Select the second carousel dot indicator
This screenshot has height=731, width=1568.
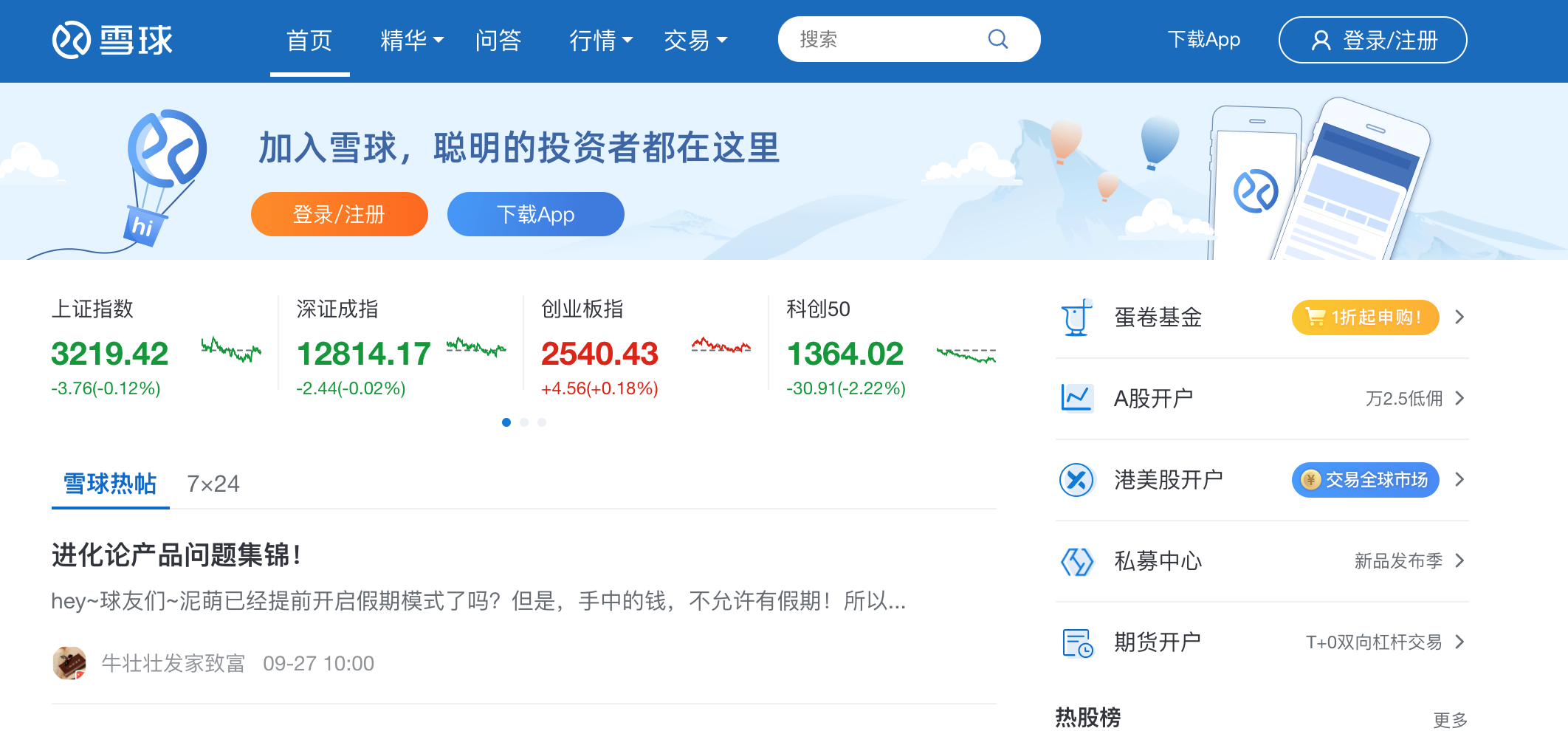click(525, 422)
